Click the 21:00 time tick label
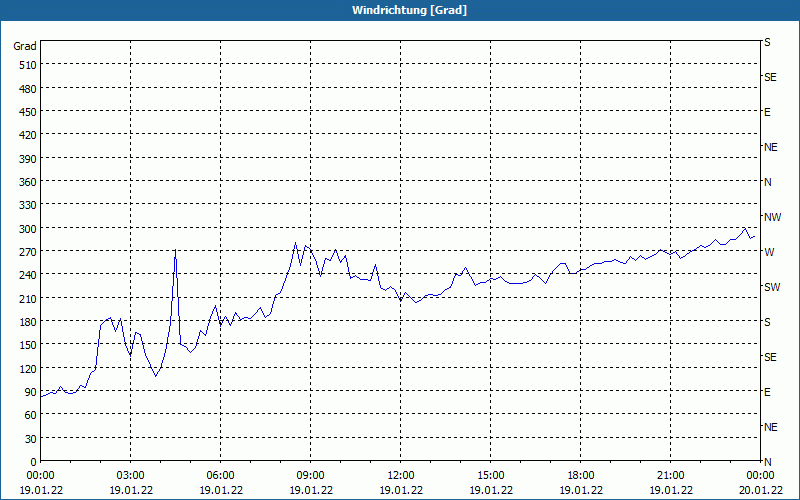This screenshot has height=500, width=800. 670,476
